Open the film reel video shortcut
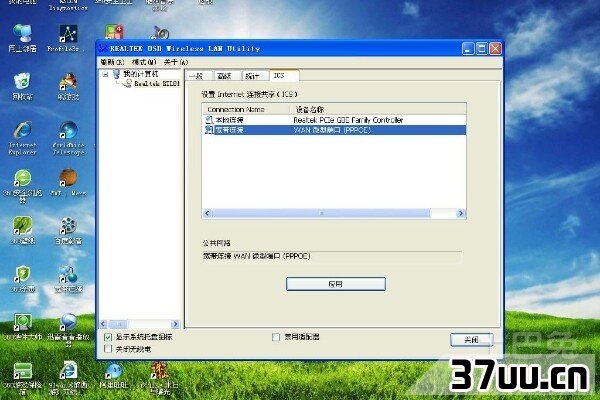 (68, 226)
